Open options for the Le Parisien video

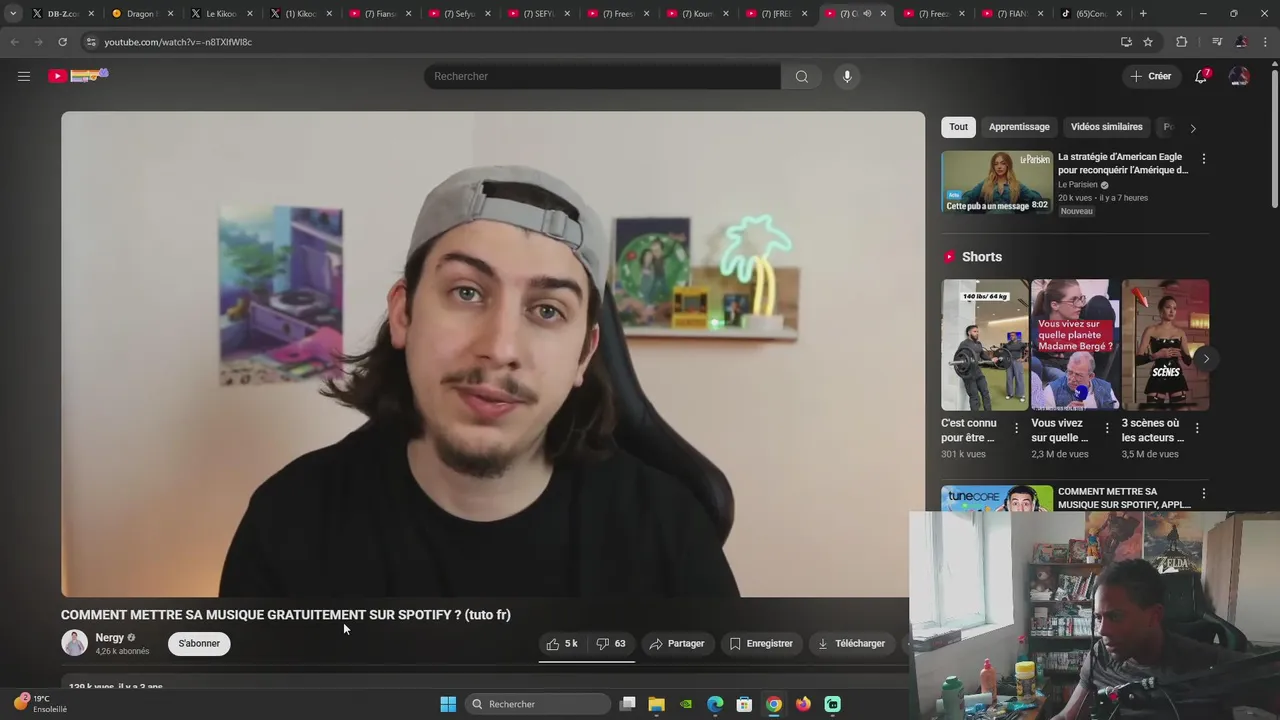pos(1203,159)
